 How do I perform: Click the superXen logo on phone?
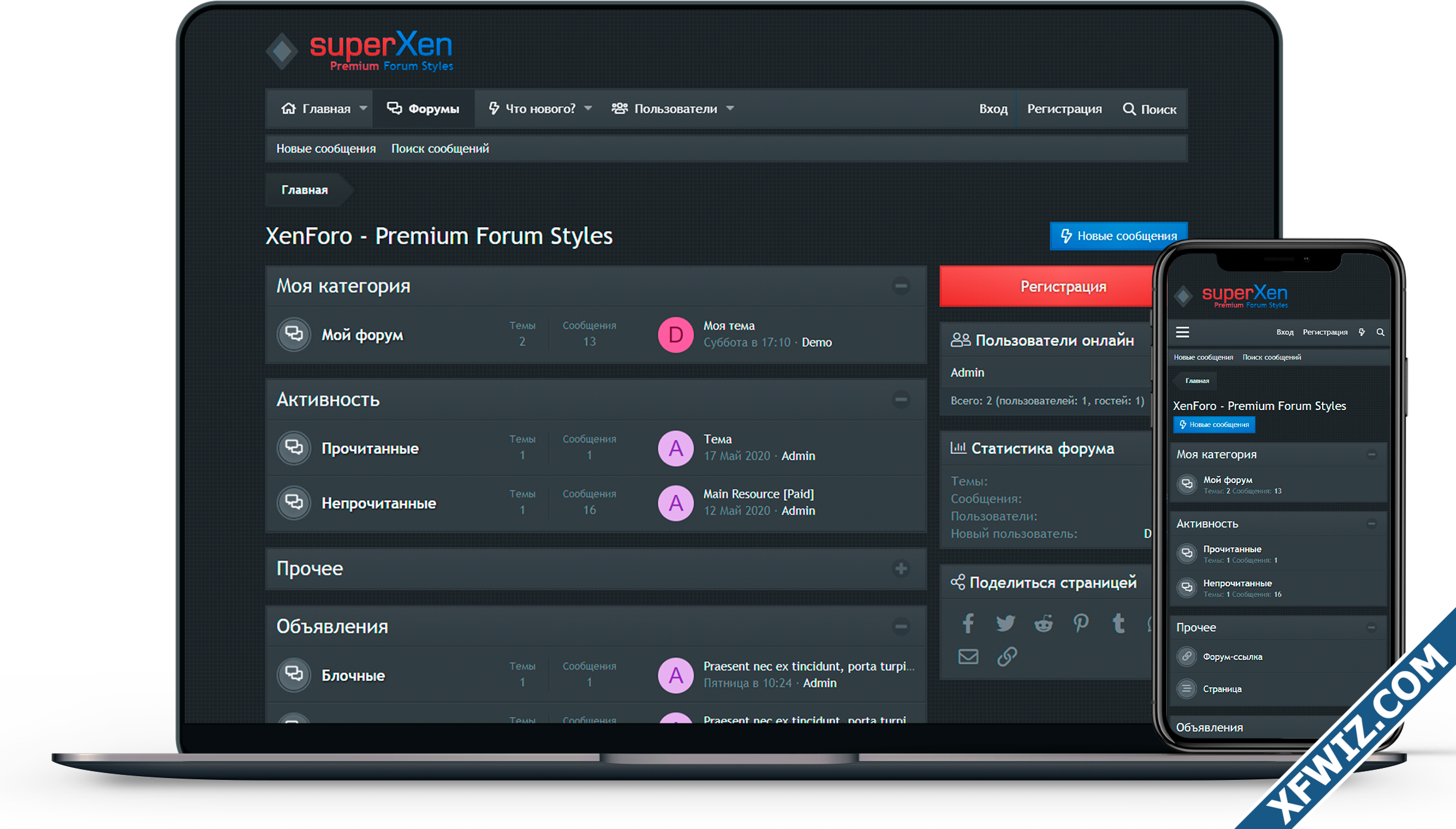coord(1231,296)
